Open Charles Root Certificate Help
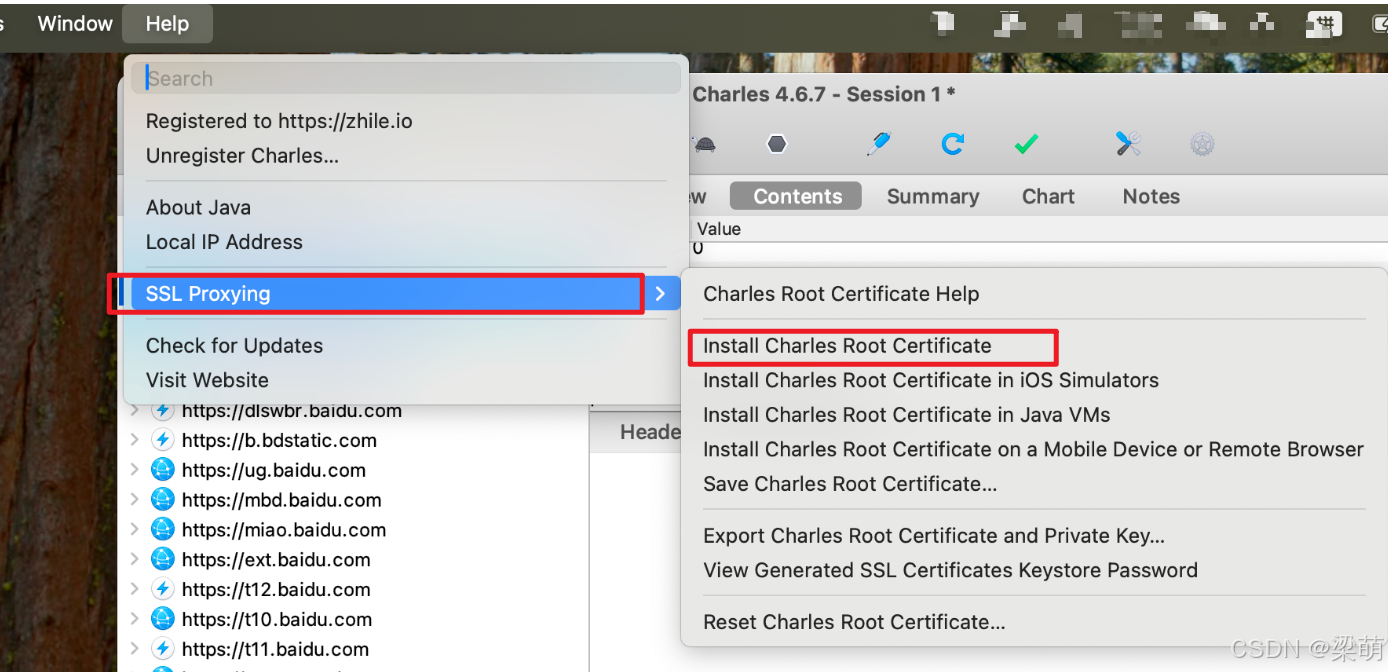The image size is (1388, 672). 841,294
